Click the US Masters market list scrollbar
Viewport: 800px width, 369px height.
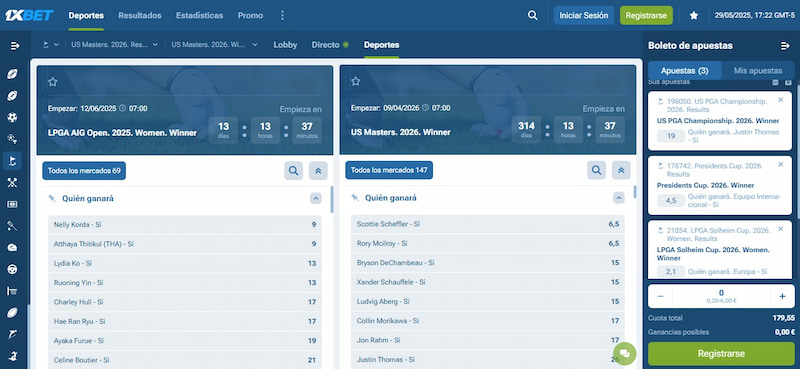coord(635,192)
